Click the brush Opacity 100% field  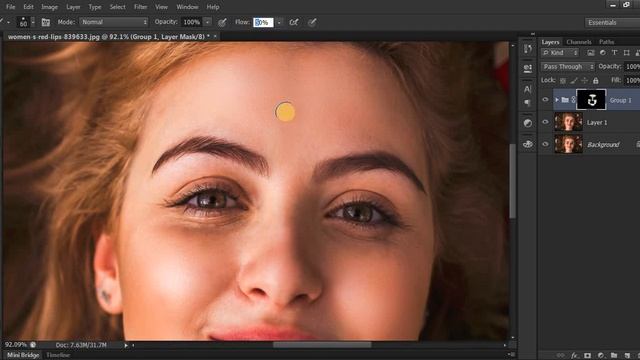(191, 22)
